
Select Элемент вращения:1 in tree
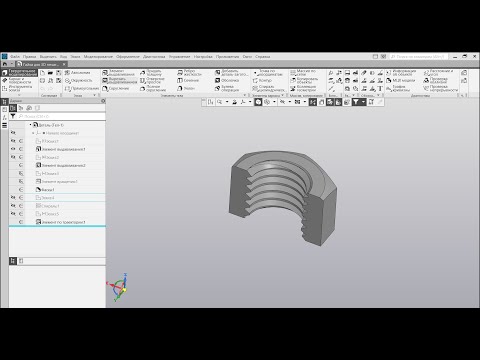point(57,182)
